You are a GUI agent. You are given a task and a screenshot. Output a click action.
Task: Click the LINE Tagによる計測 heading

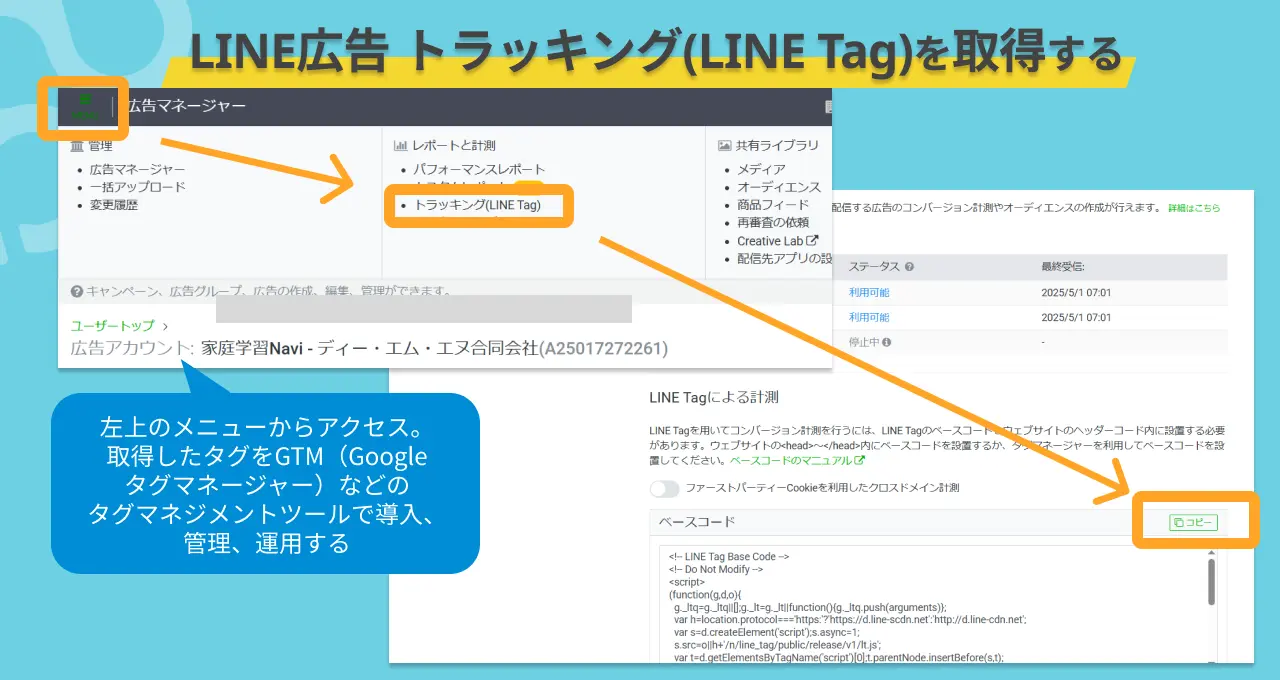[713, 397]
